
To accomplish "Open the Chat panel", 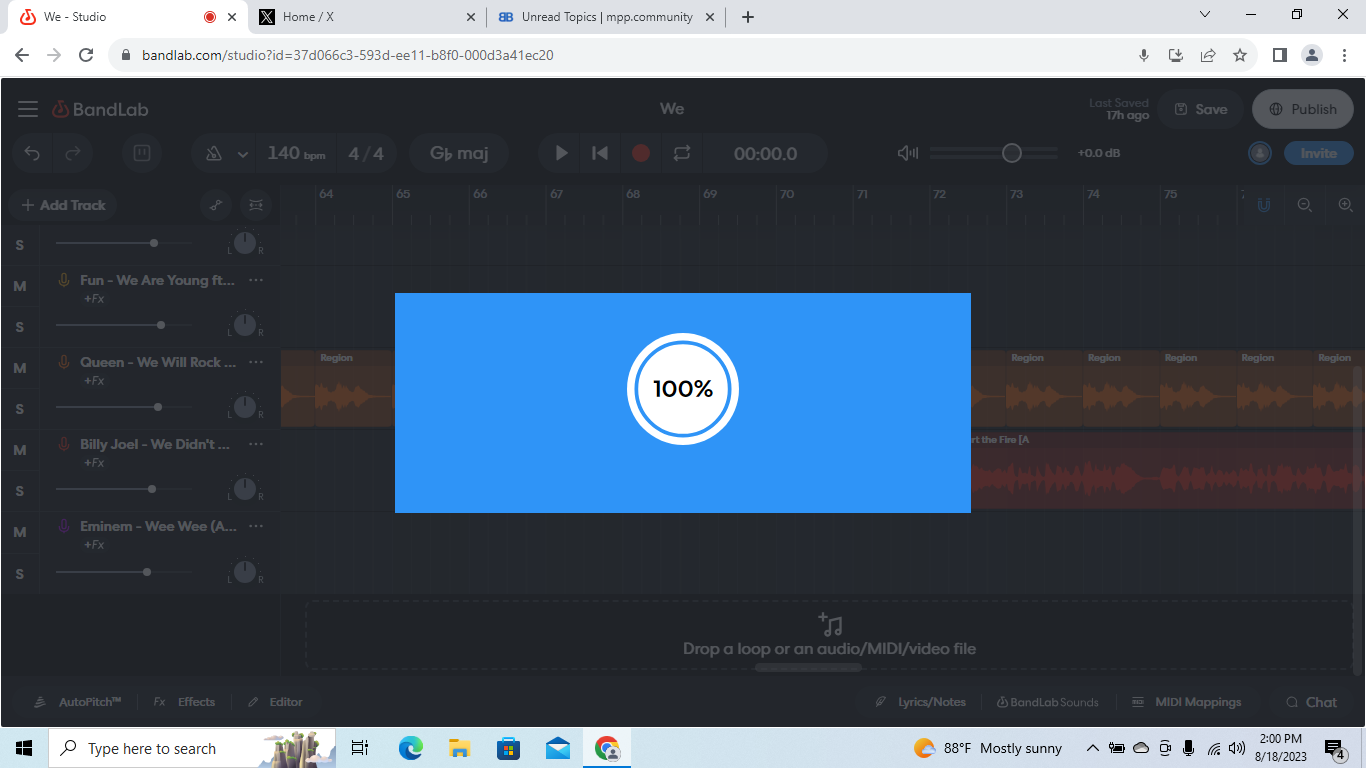I will pyautogui.click(x=1311, y=702).
